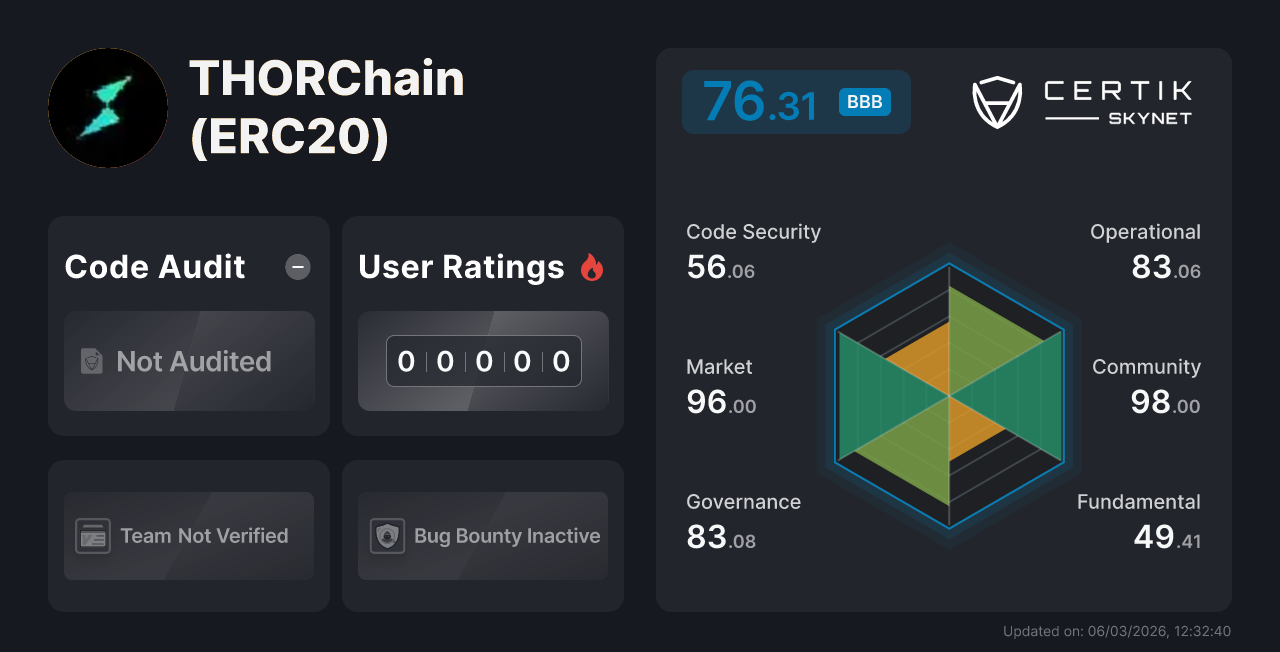Screen dimensions: 1280x652
Task: Toggle the BBB rating badge
Action: 864,101
